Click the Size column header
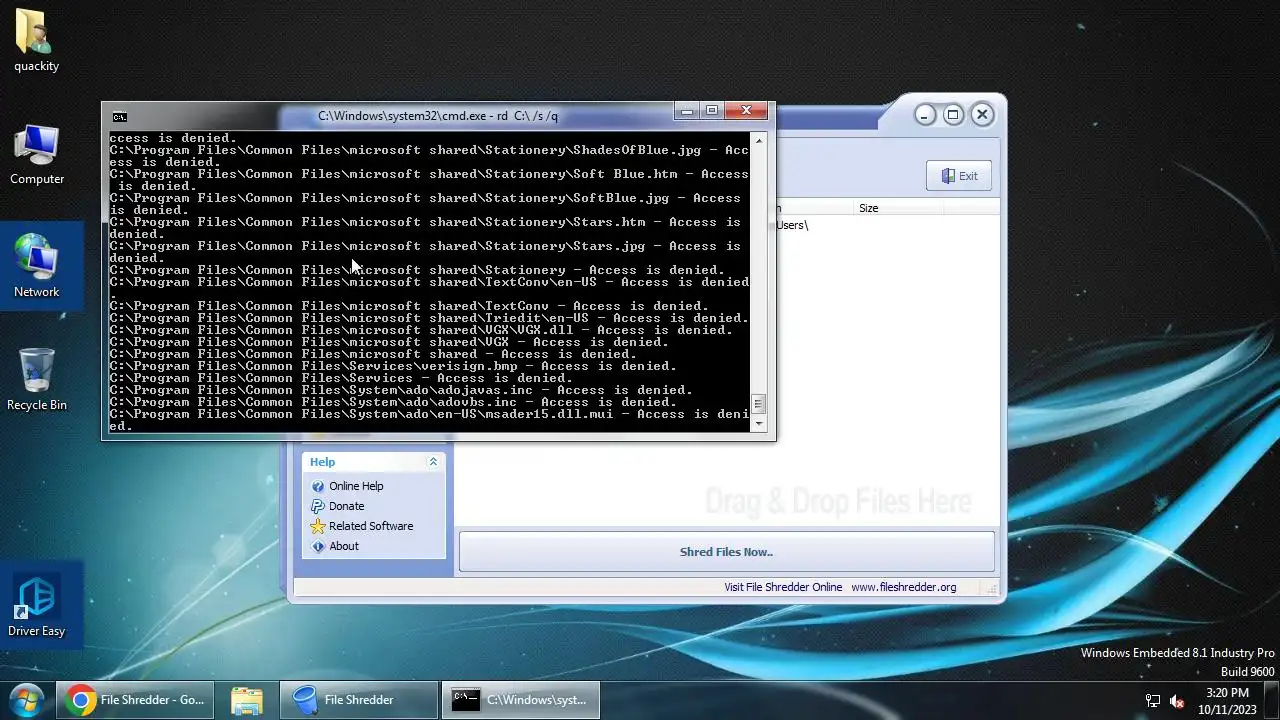The image size is (1280, 720). [x=898, y=208]
